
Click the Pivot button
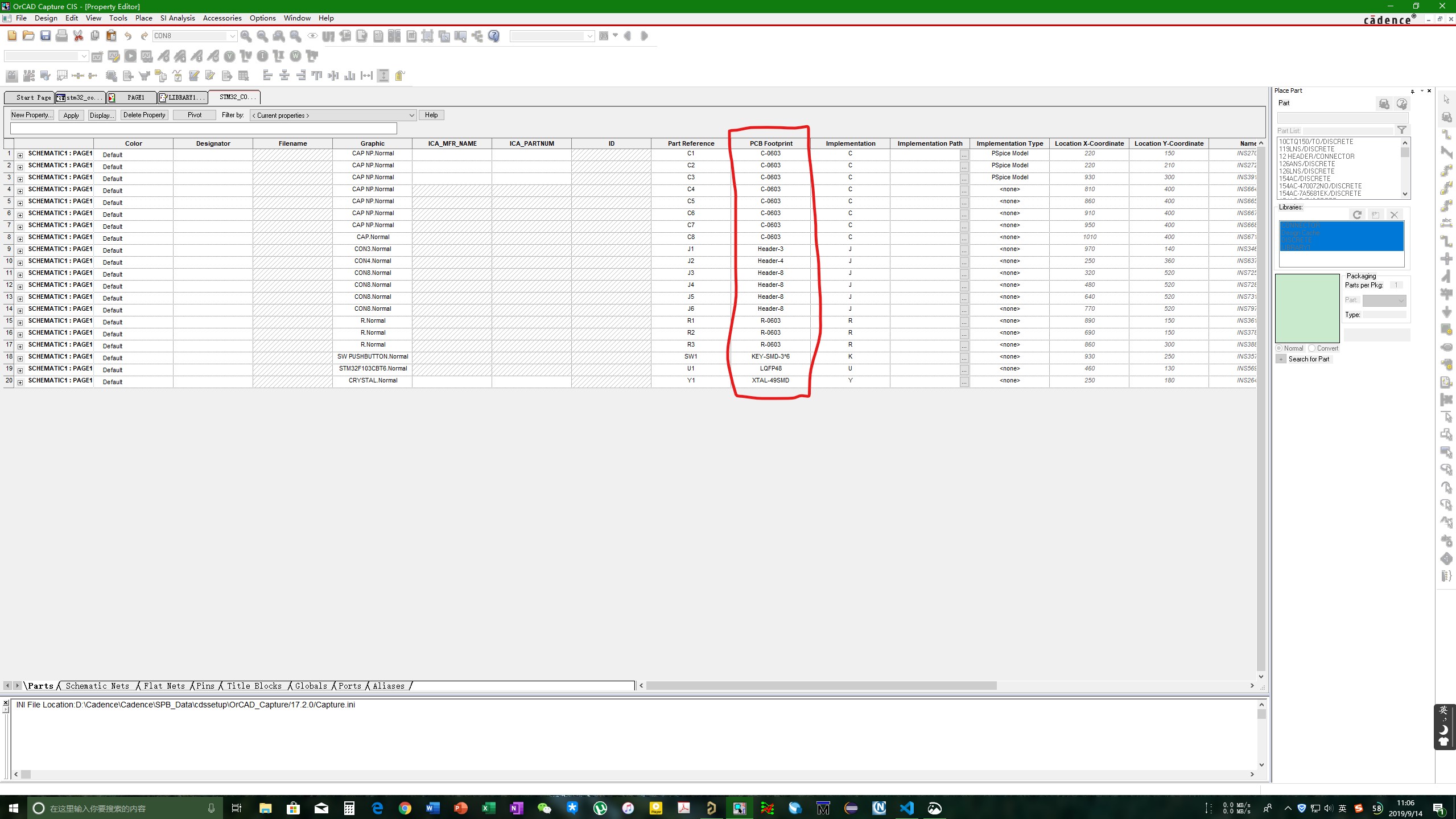pyautogui.click(x=195, y=115)
